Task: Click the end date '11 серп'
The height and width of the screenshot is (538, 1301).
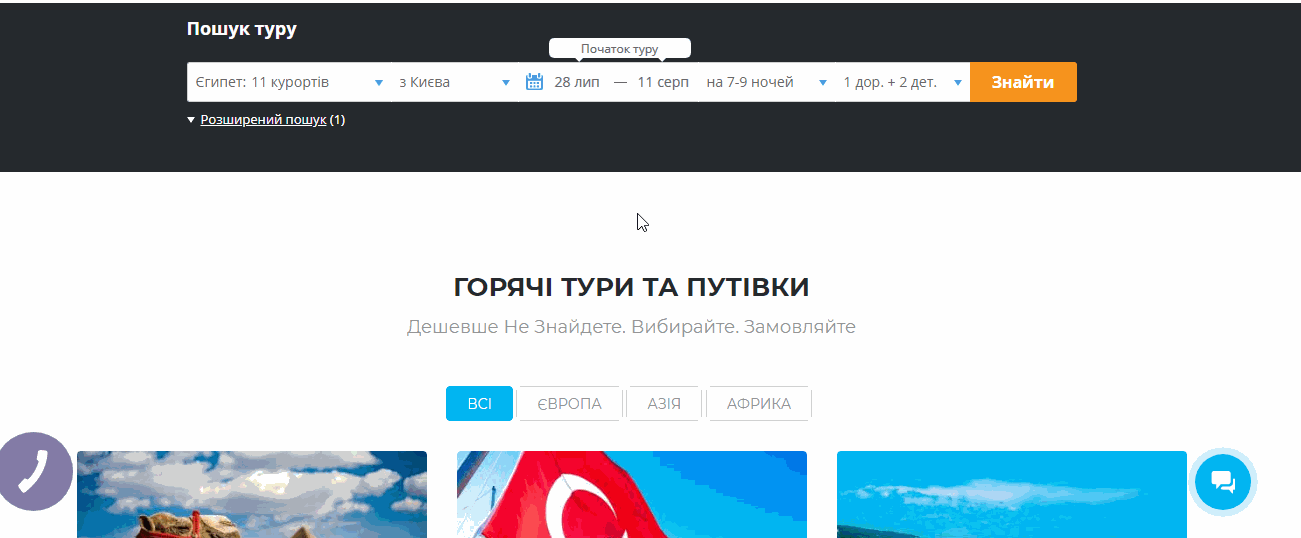Action: click(663, 82)
